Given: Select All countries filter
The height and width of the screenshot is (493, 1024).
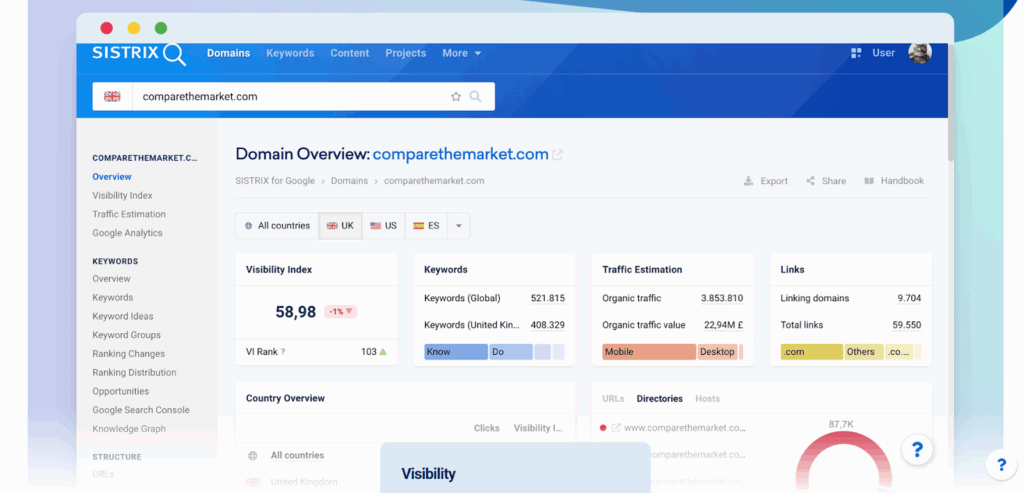Looking at the screenshot, I should pos(277,226).
